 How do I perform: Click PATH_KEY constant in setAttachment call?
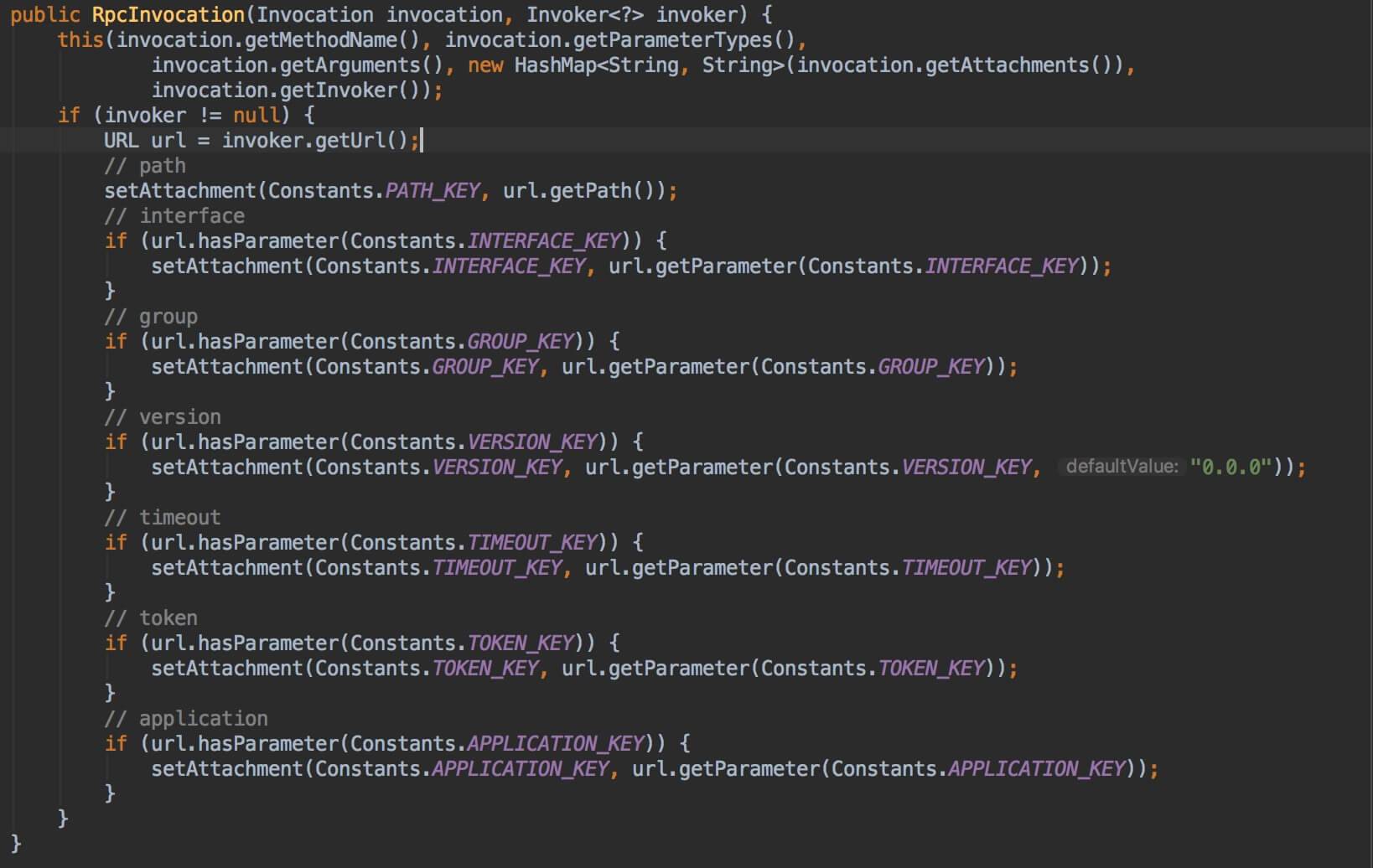pos(432,191)
